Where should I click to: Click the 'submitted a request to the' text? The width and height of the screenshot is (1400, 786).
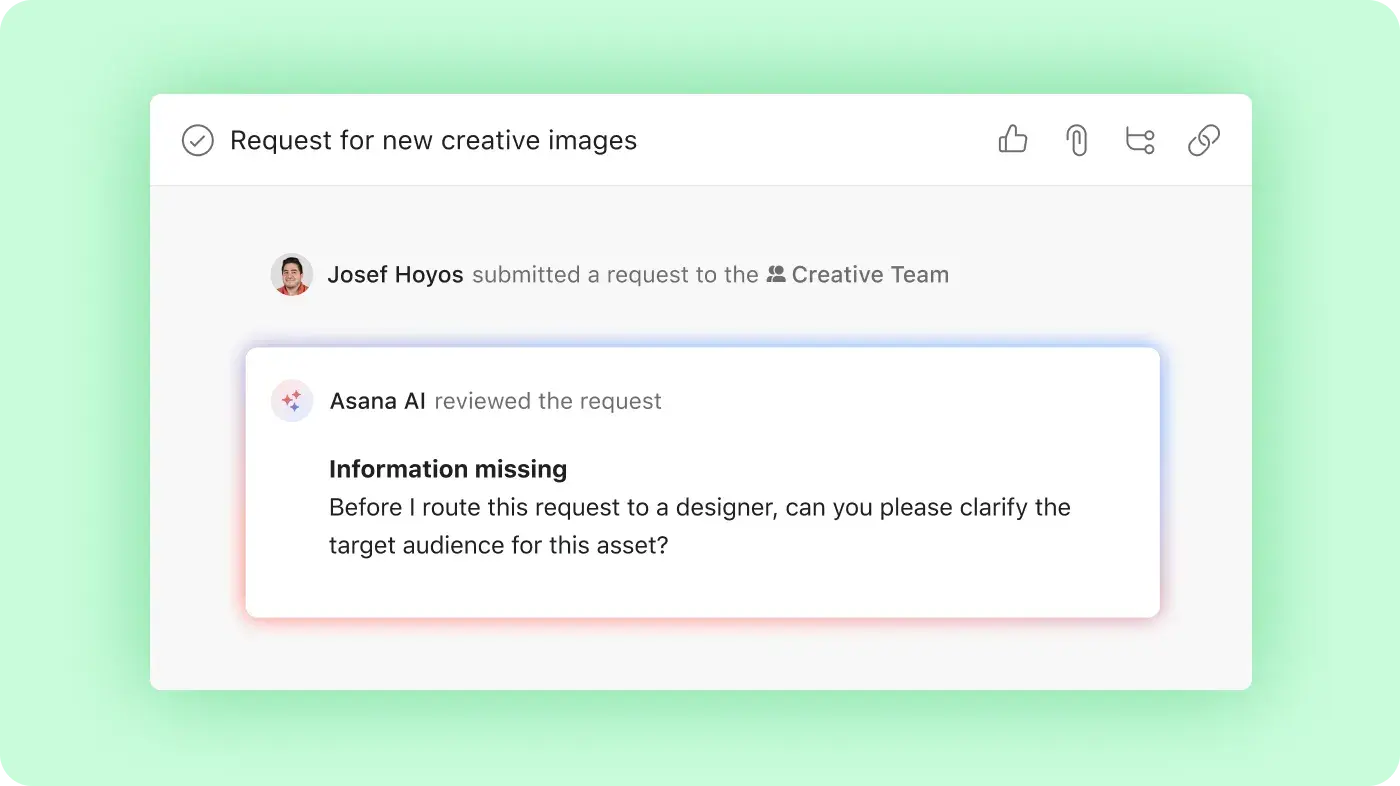615,275
